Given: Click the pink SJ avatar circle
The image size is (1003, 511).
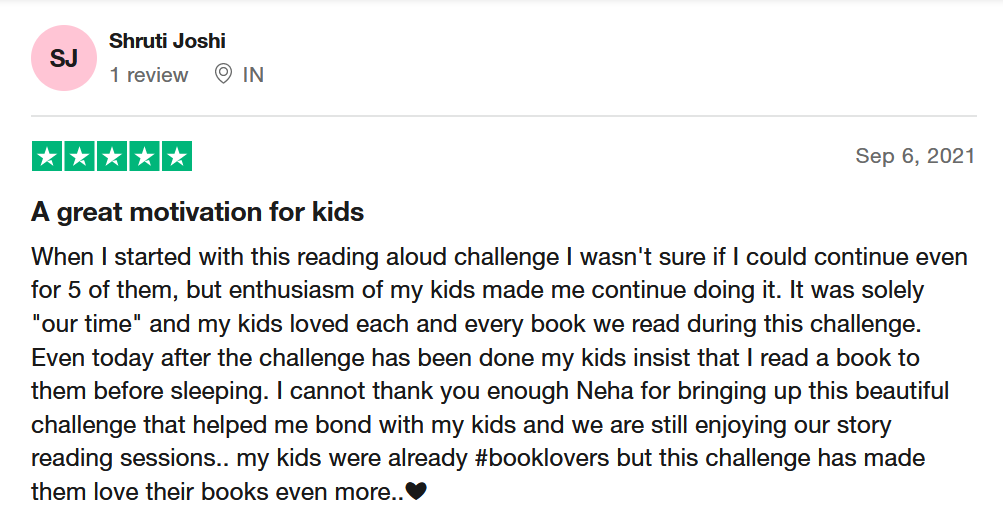Looking at the screenshot, I should coord(64,58).
